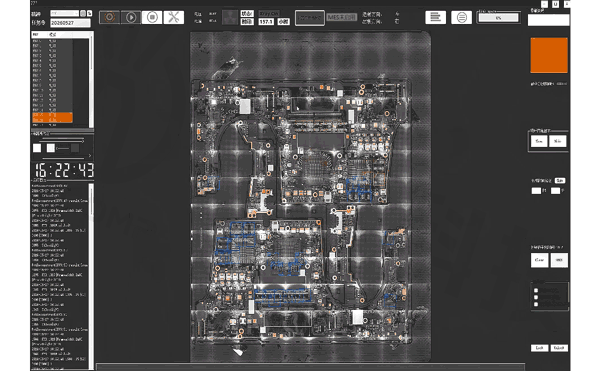Tick the first checkbox in lower-right group
Screen dimensions: 600x371
point(536,290)
